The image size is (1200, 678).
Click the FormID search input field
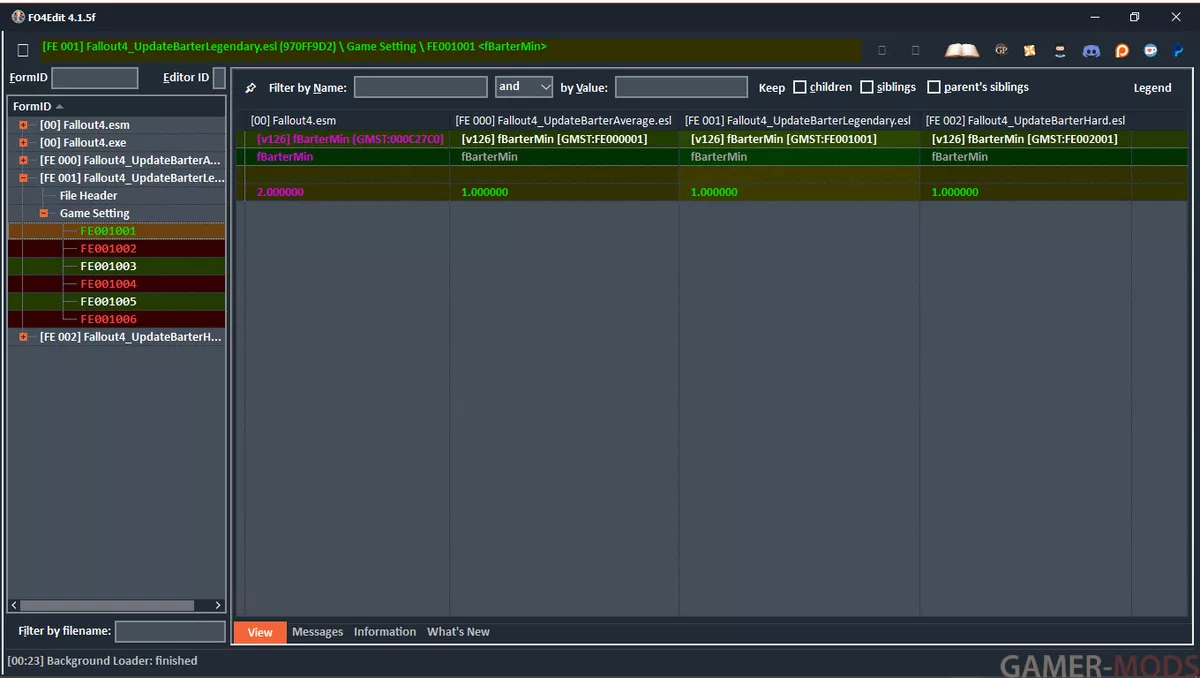(95, 78)
